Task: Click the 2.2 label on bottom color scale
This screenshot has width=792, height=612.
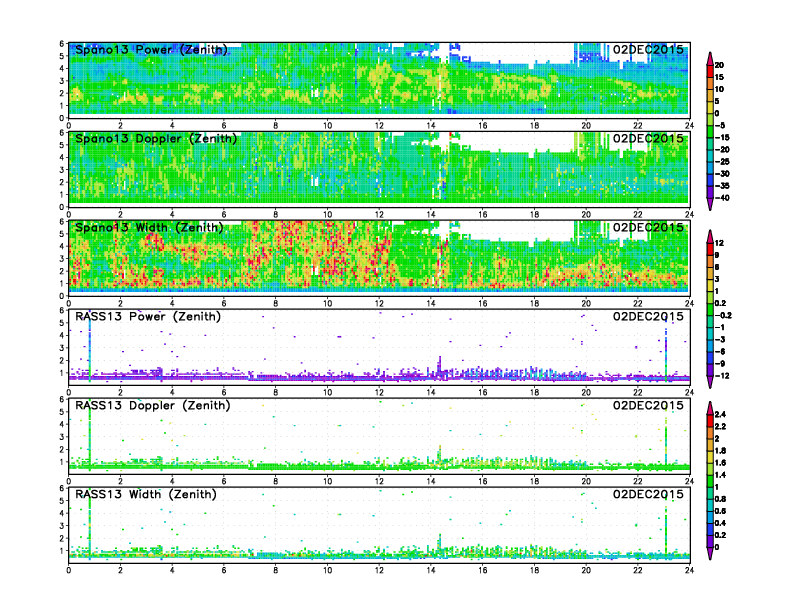Action: [720, 427]
